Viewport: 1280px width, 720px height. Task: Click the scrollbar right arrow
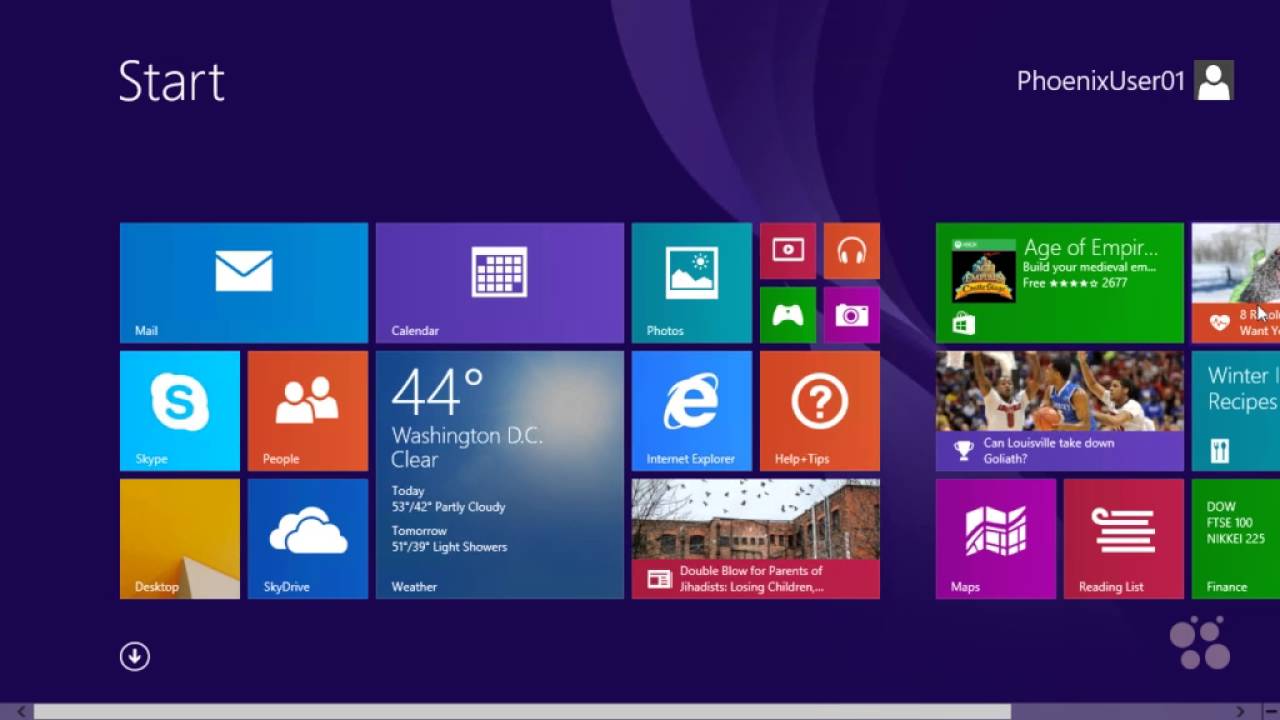[x=1240, y=712]
